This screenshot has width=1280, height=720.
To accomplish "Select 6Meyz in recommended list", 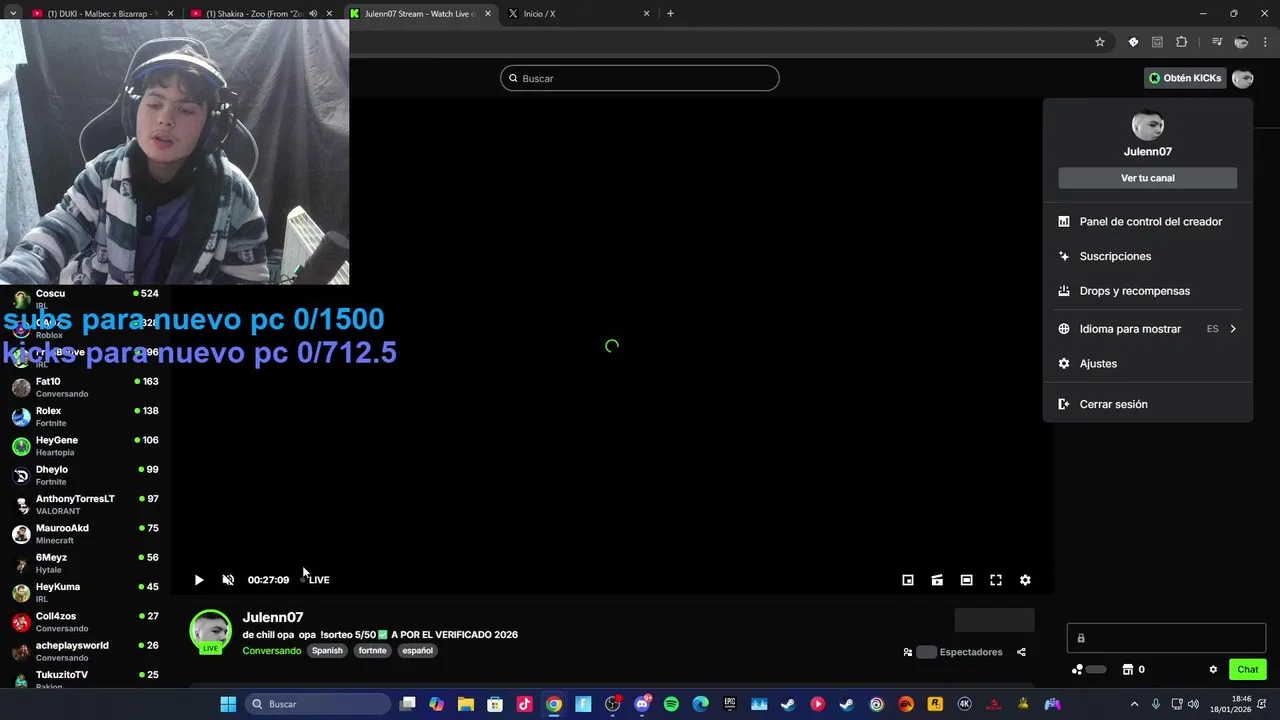I will (85, 563).
